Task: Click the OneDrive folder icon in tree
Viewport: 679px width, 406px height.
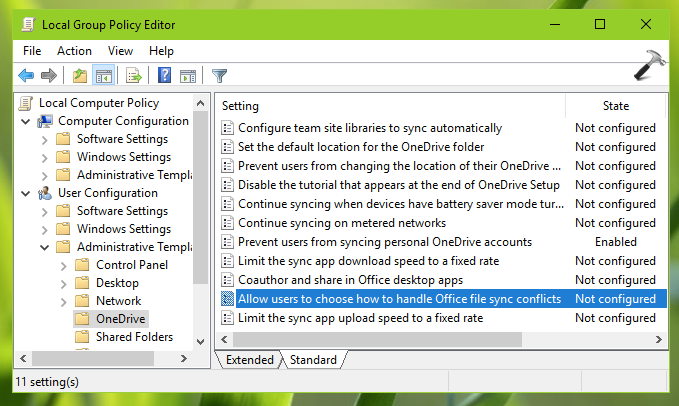Action: point(82,319)
